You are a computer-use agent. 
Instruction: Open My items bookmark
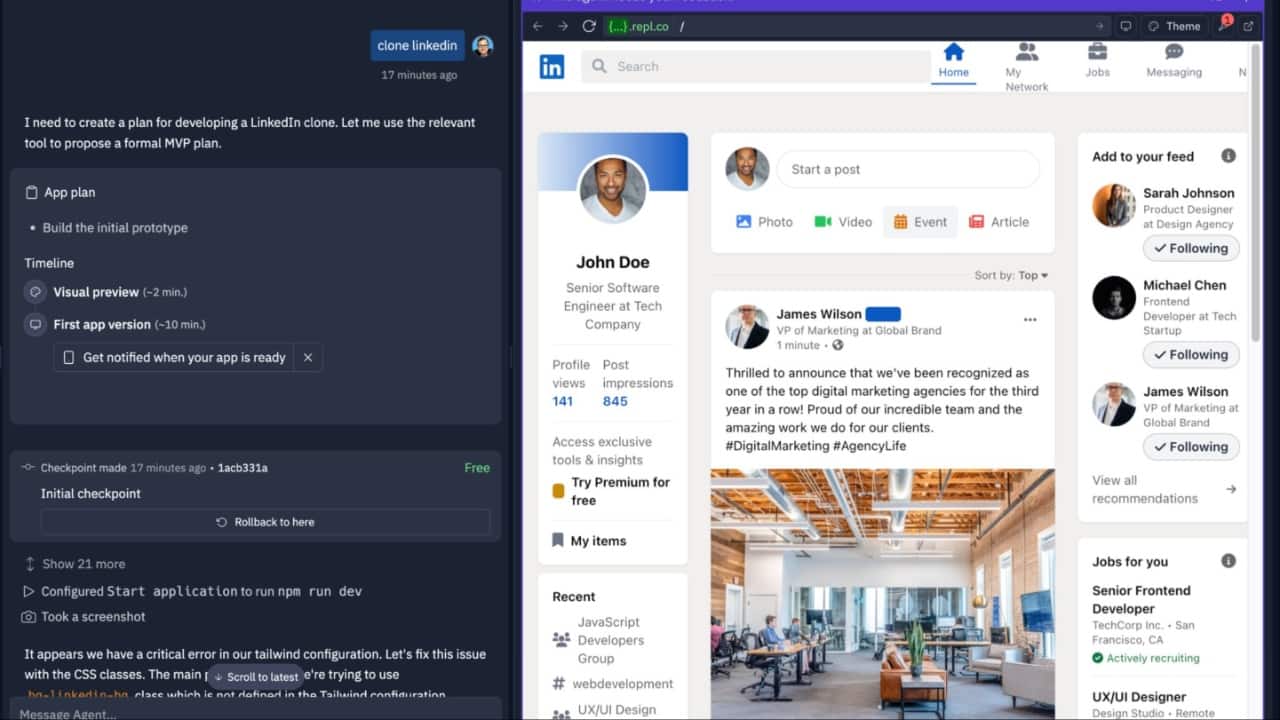(x=589, y=541)
